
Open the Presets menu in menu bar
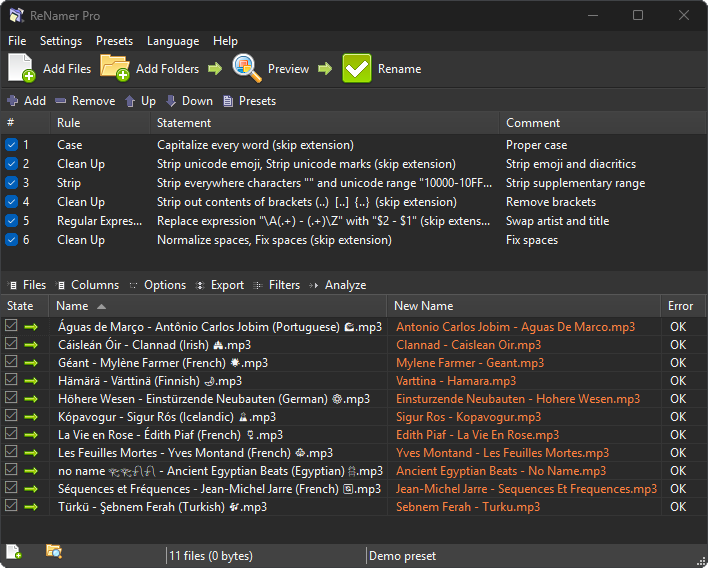(115, 41)
